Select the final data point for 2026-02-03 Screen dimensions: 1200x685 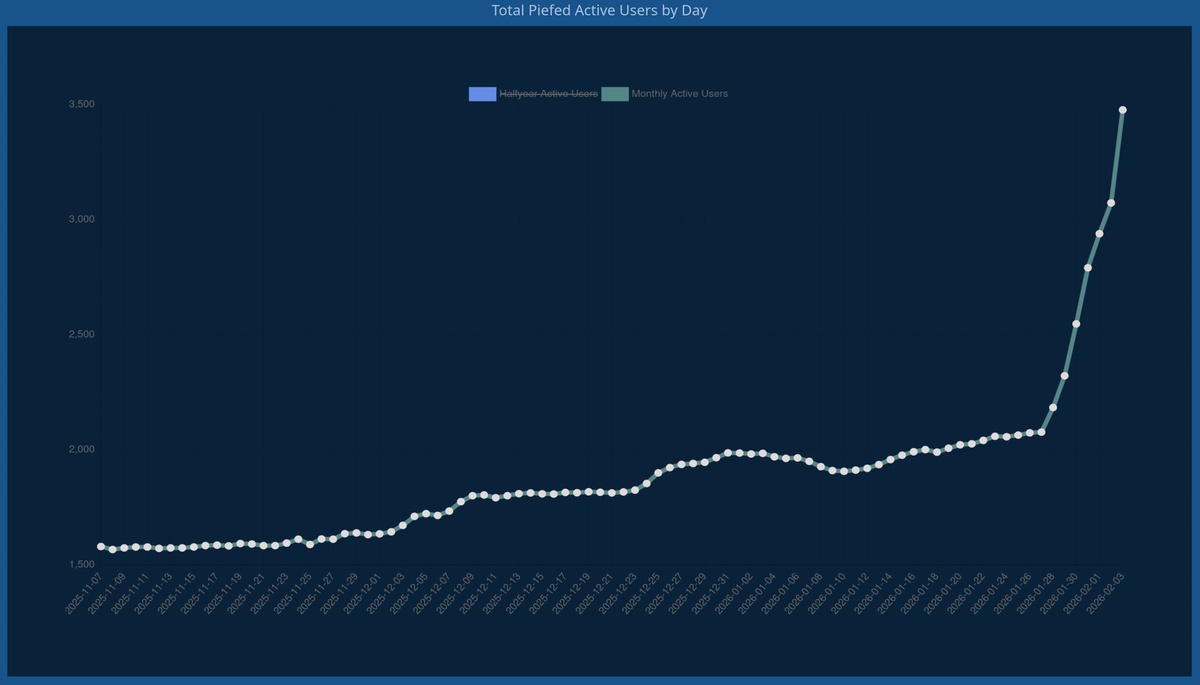1123,110
